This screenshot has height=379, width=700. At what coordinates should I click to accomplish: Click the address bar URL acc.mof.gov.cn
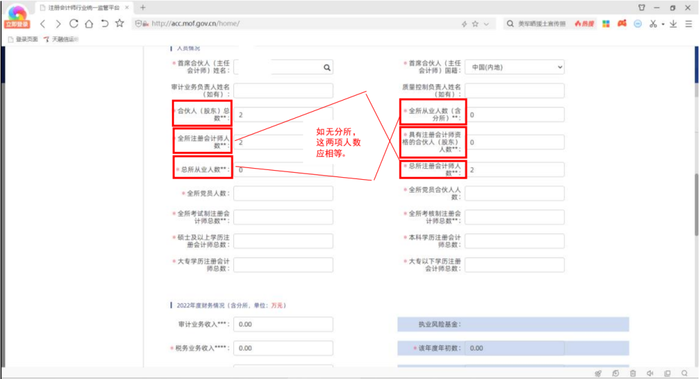point(196,24)
